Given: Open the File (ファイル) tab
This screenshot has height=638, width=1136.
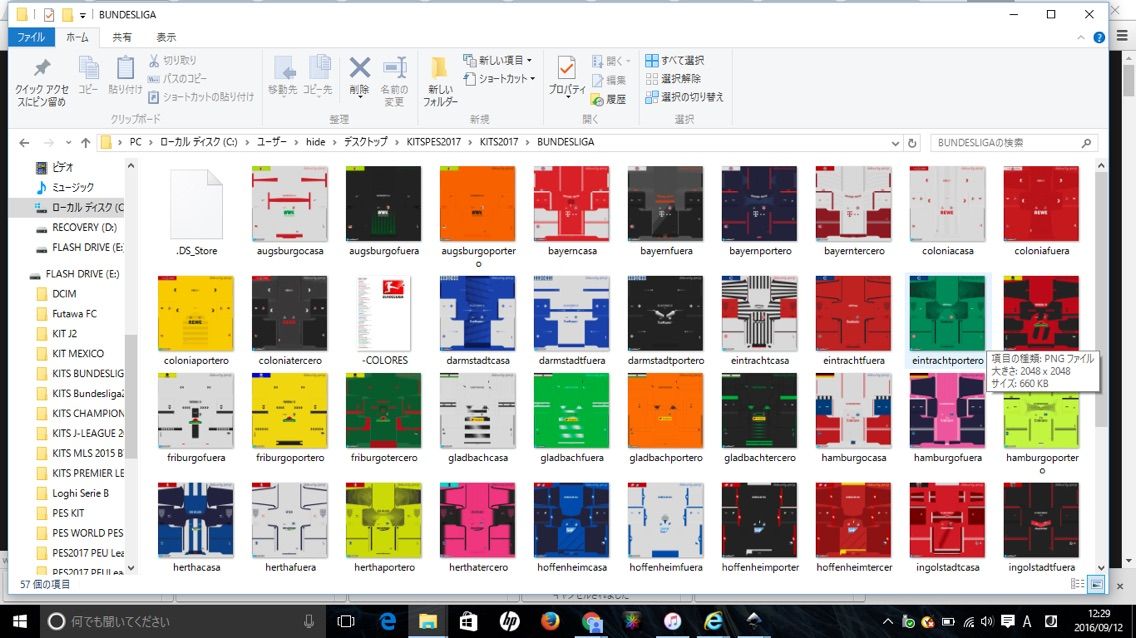Looking at the screenshot, I should click(31, 37).
